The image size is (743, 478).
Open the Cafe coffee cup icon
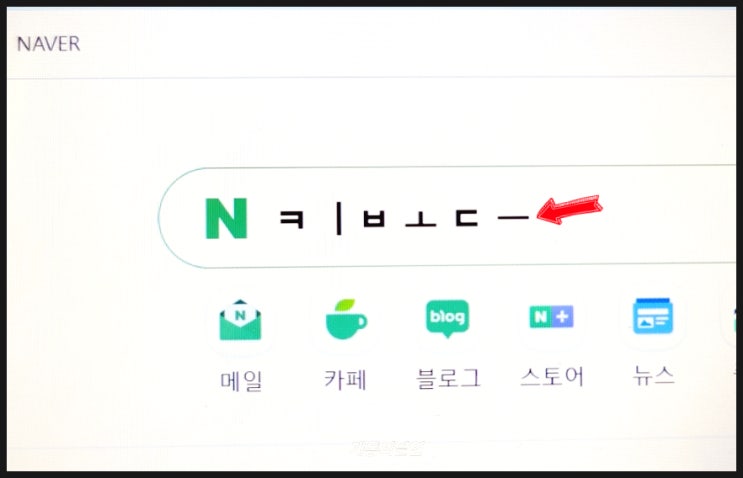[346, 319]
